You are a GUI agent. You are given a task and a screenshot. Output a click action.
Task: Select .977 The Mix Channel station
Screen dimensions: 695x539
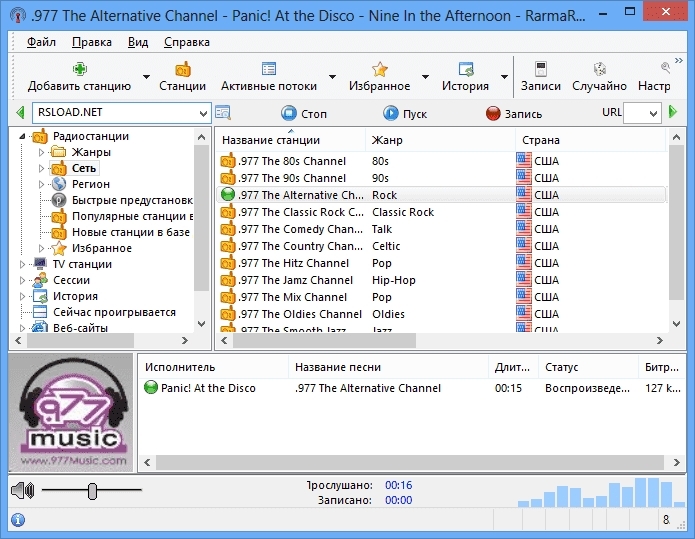click(293, 297)
